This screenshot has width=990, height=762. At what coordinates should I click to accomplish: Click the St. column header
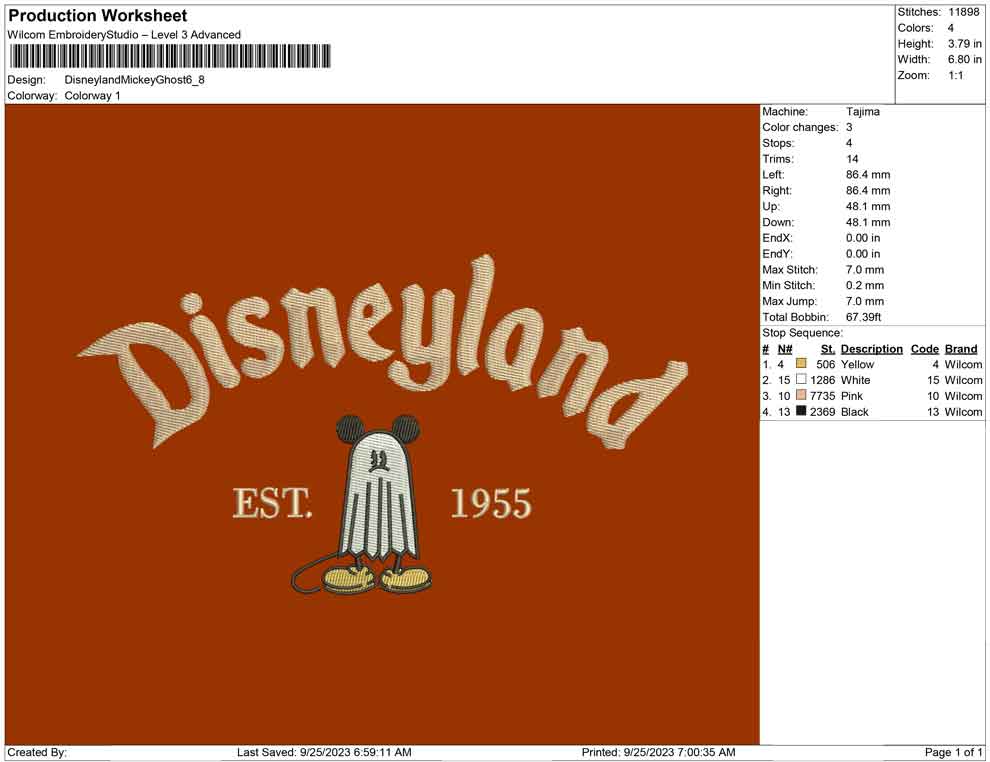coord(827,349)
